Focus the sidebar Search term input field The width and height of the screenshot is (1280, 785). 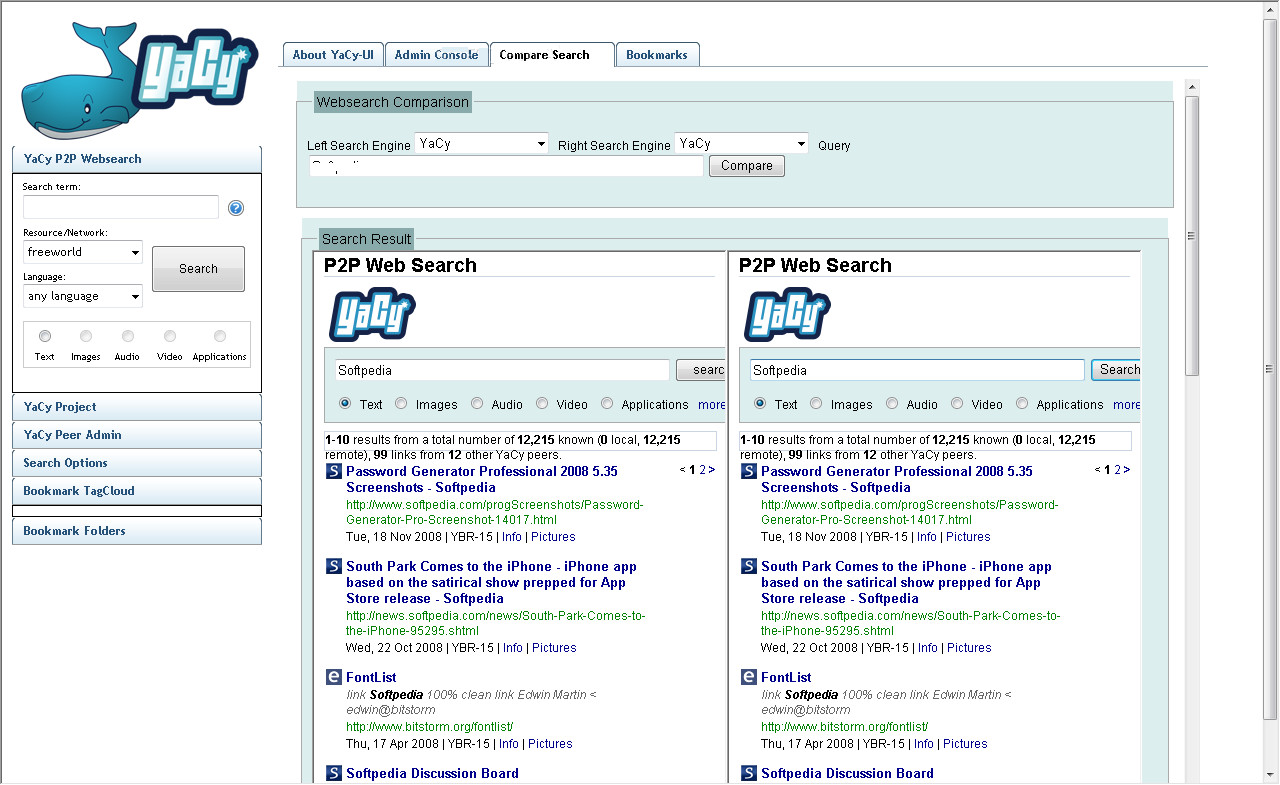[x=121, y=207]
